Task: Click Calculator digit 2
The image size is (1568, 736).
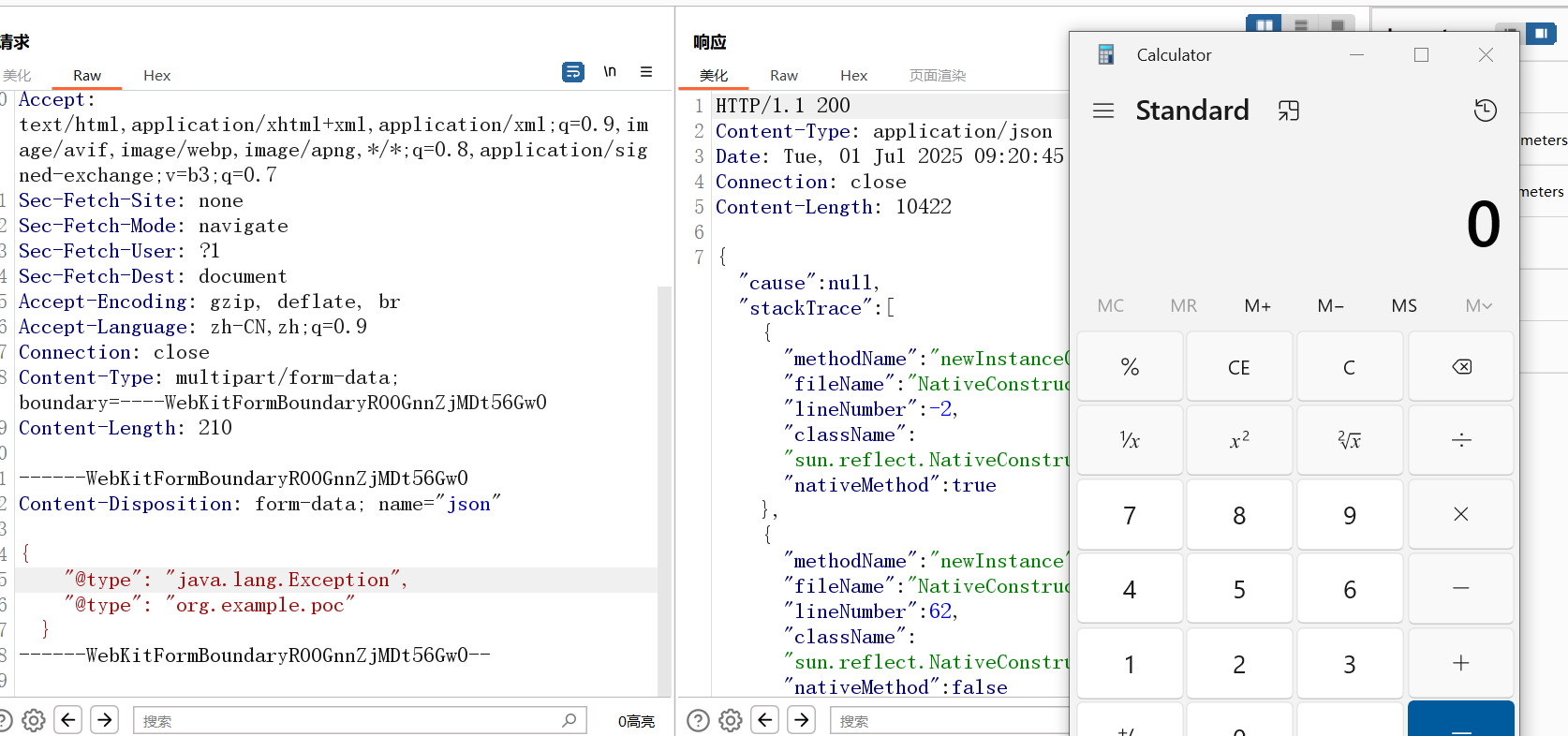Action: click(x=1239, y=663)
